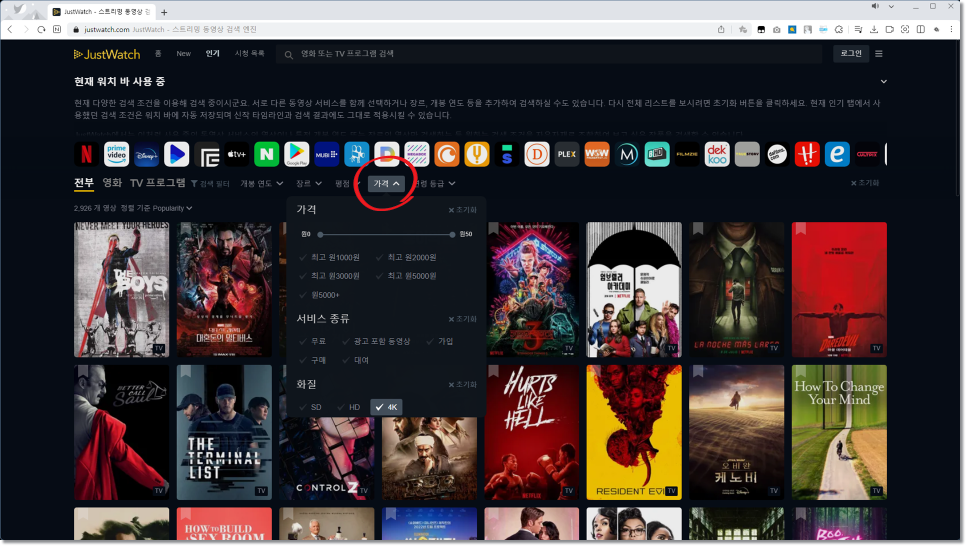Open the browser extensions puzzle icon
Viewport: 966px width, 546px height.
[839, 29]
